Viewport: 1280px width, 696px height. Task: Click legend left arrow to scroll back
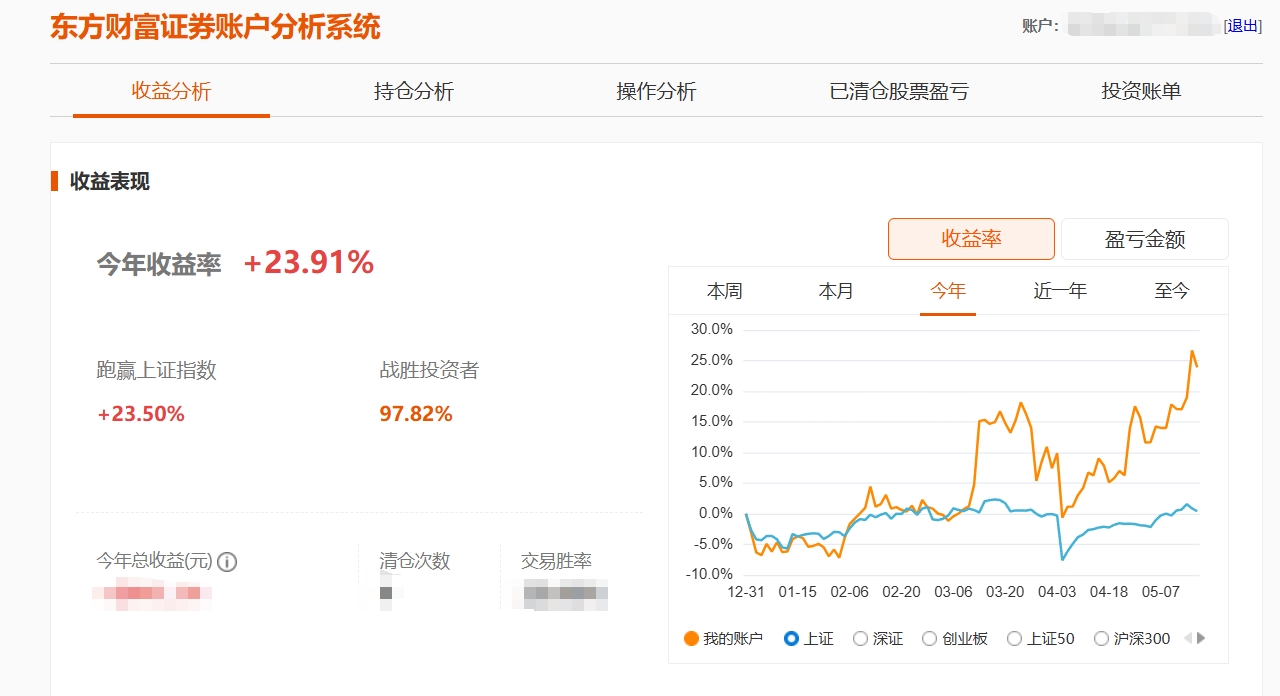1188,638
